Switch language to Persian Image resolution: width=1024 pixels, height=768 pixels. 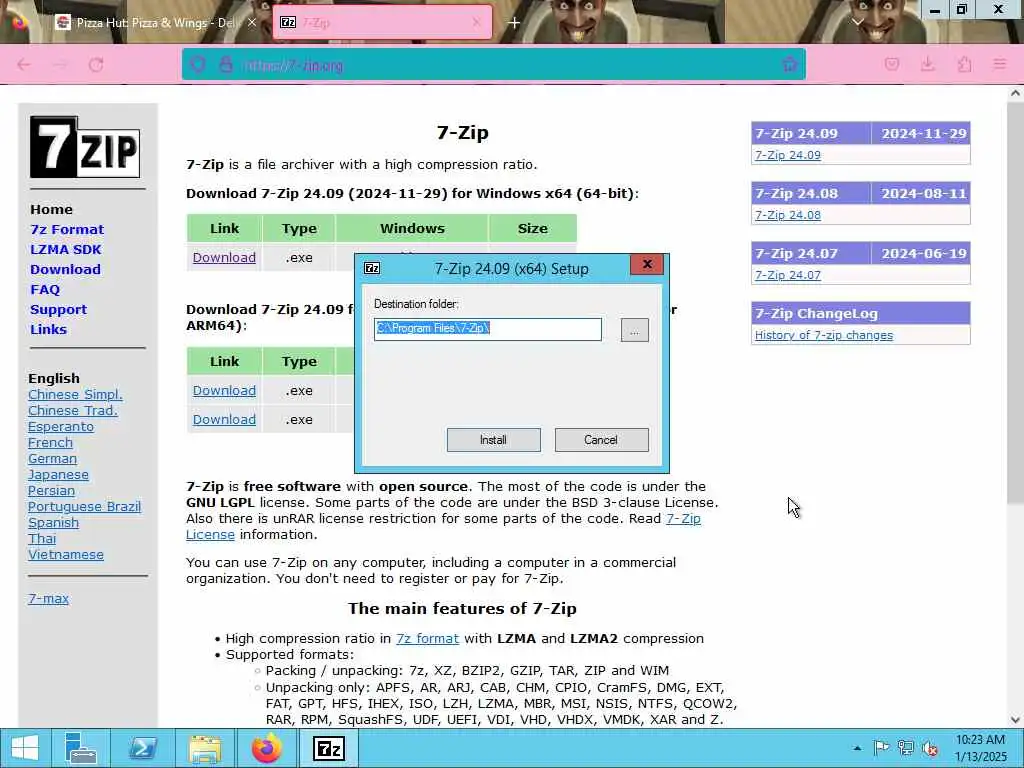pyautogui.click(x=51, y=490)
